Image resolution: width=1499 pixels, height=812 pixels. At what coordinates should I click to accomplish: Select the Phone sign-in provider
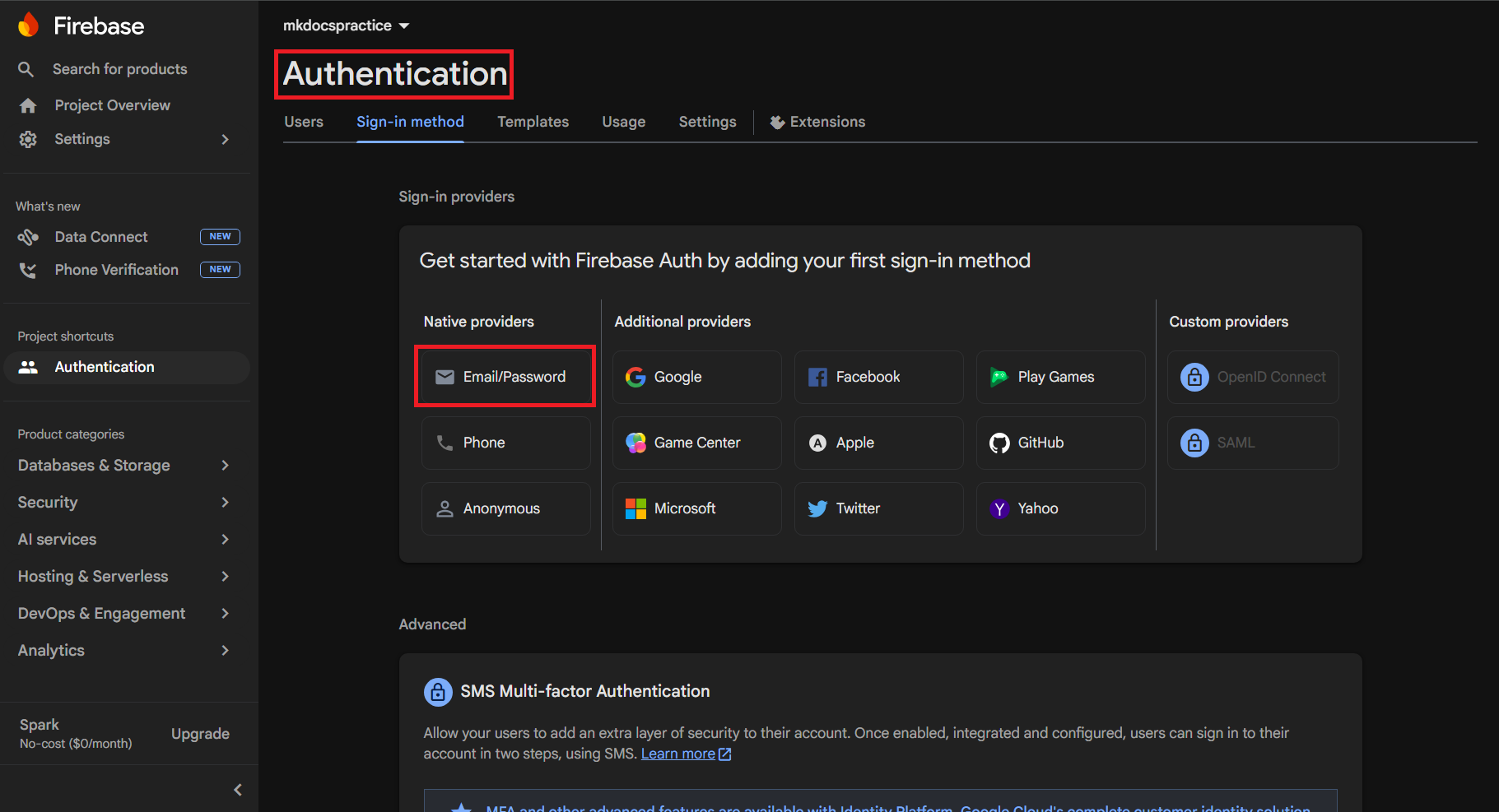click(505, 442)
